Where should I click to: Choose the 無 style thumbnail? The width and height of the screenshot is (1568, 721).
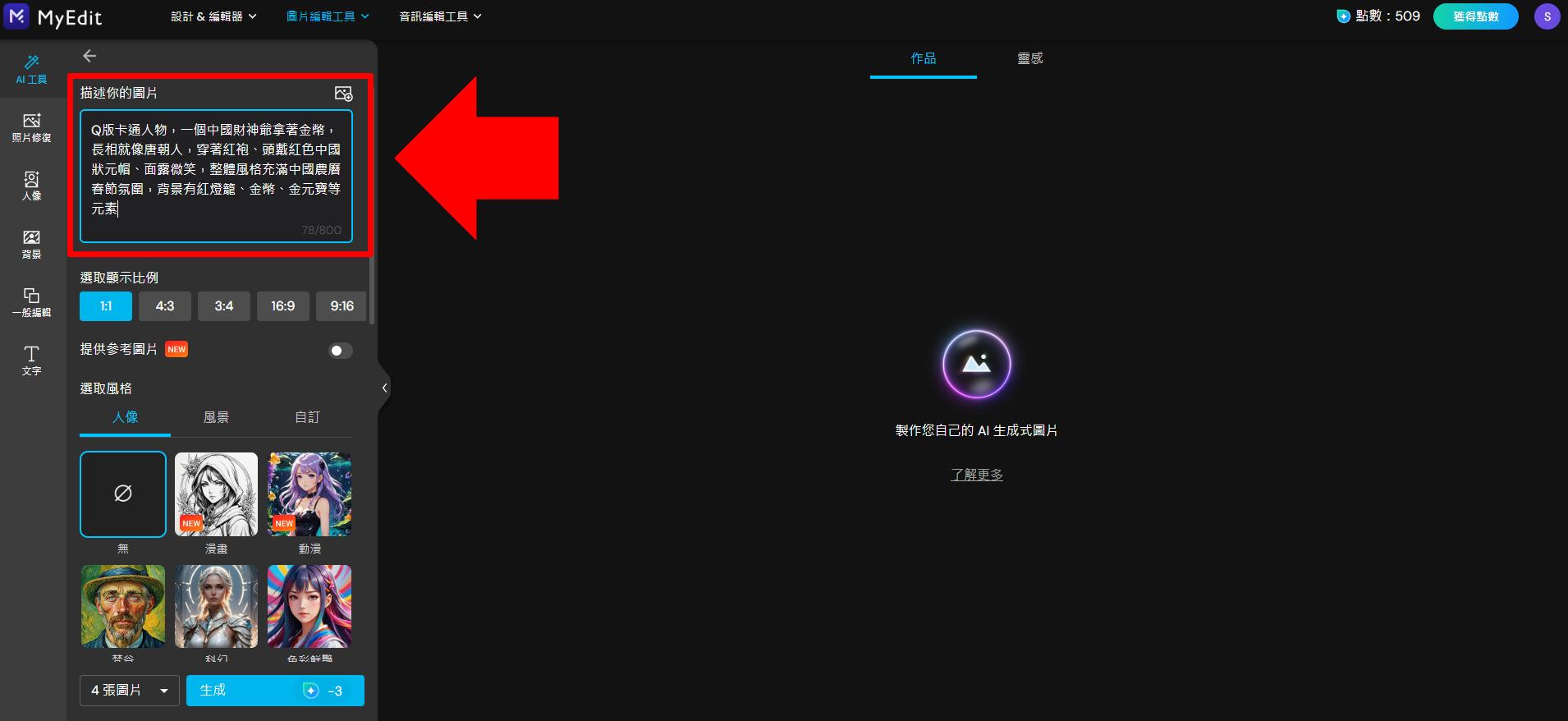[123, 494]
